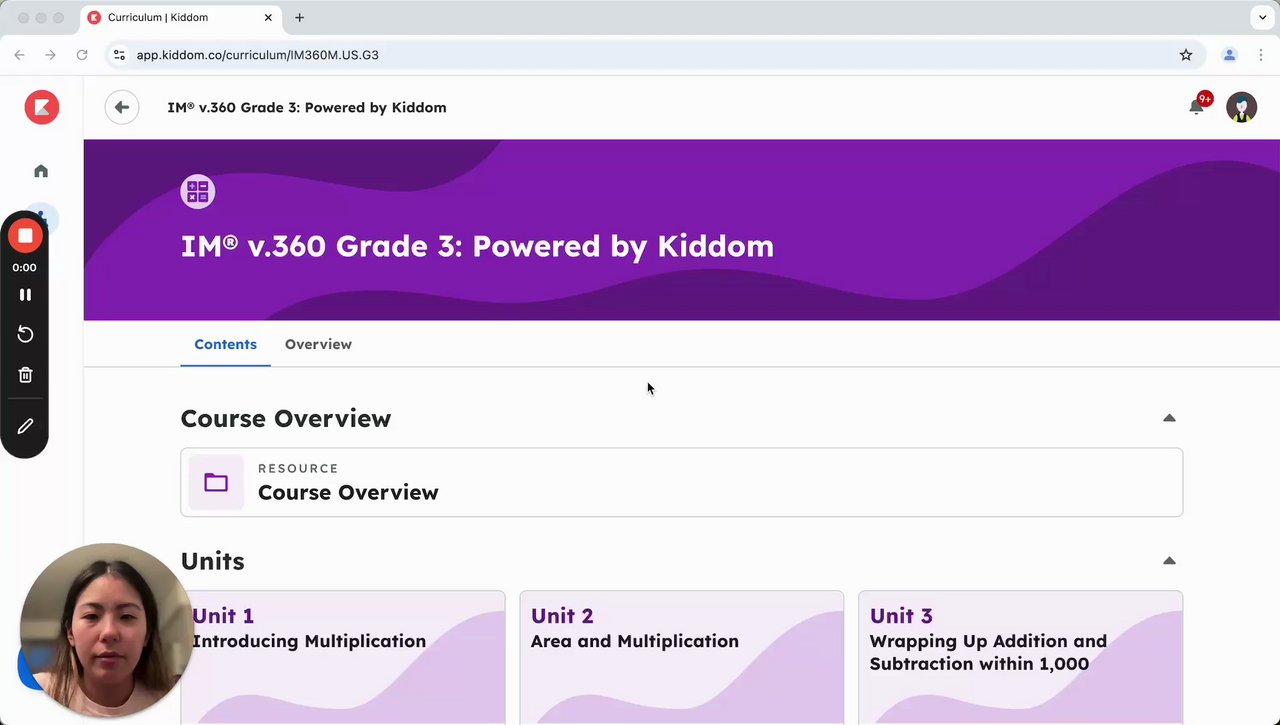1280x725 pixels.
Task: Delete the recording with trash icon
Action: click(25, 375)
